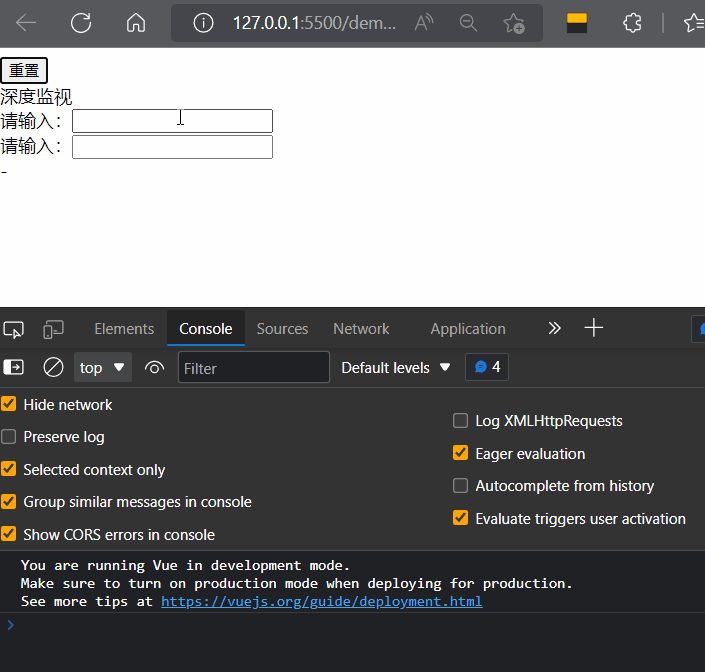The height and width of the screenshot is (672, 705).
Task: Go to browser home page icon
Action: click(x=136, y=23)
